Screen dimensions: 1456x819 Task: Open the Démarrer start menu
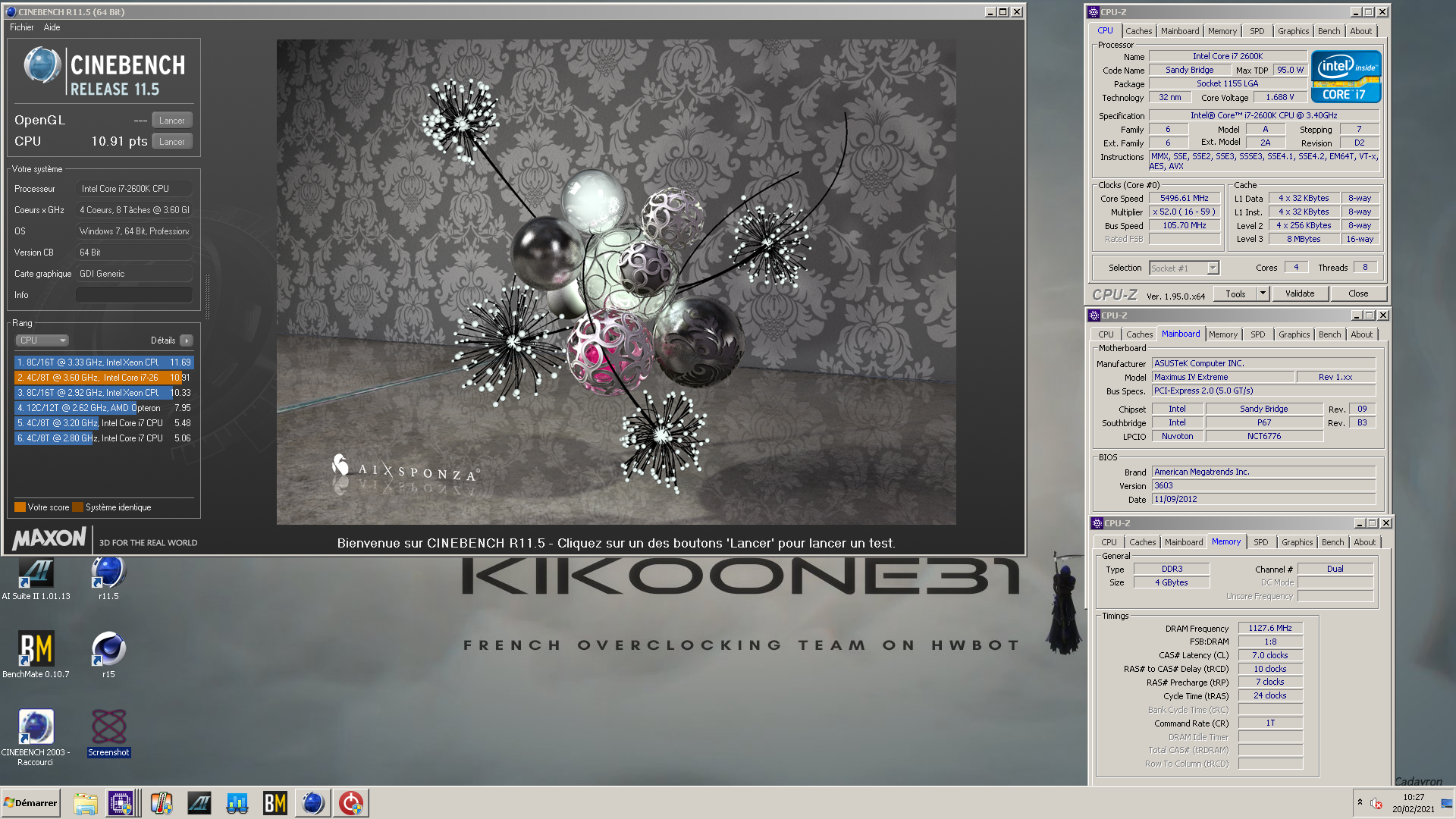tap(30, 803)
